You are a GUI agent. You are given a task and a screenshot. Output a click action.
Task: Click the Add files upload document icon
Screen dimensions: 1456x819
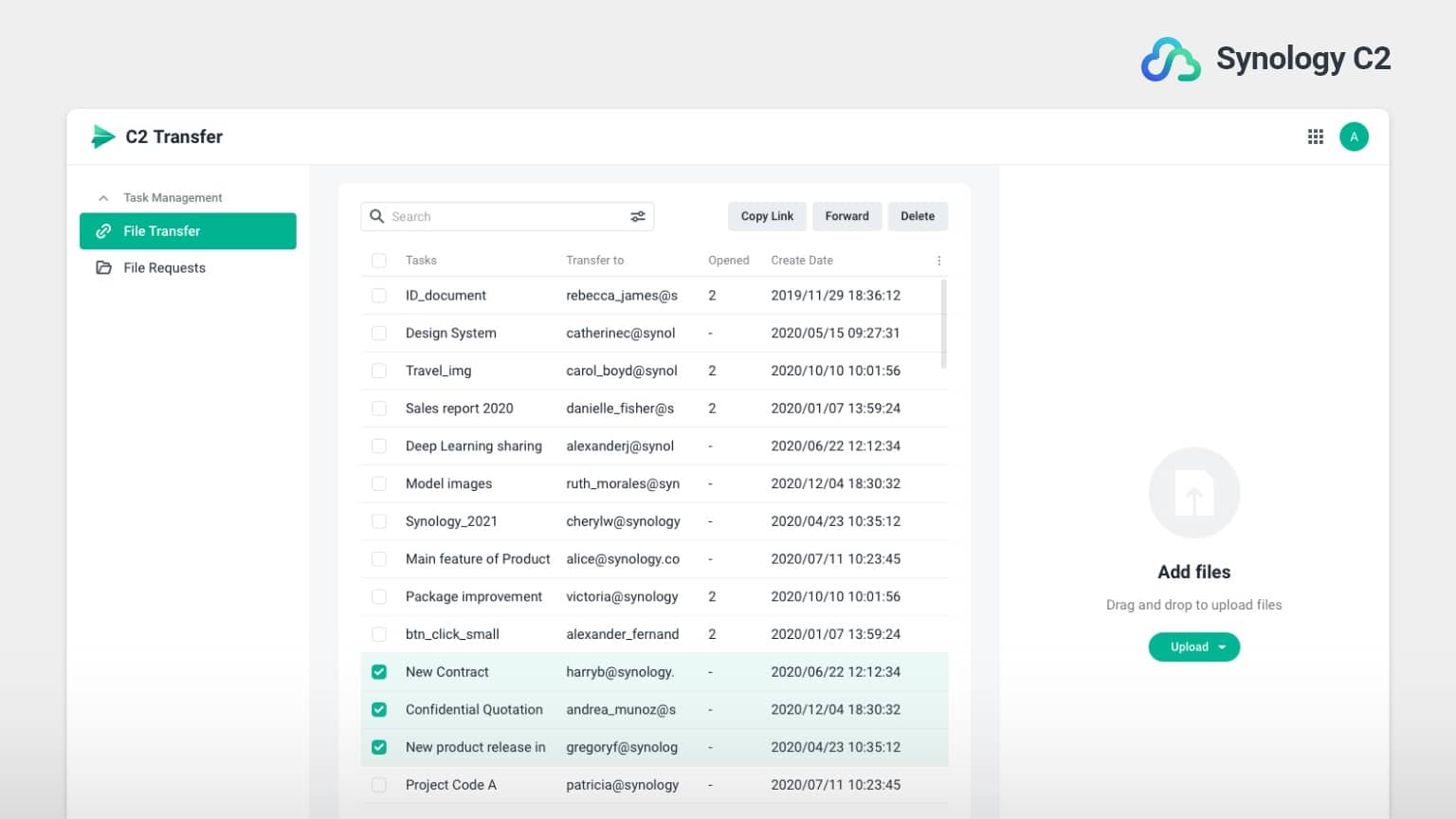tap(1193, 493)
